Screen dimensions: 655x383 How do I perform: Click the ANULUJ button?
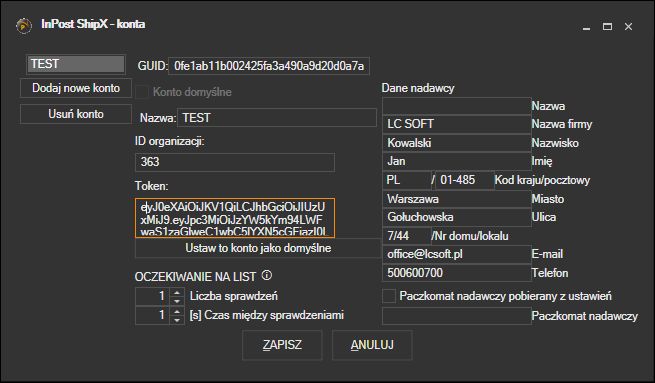pyautogui.click(x=372, y=345)
